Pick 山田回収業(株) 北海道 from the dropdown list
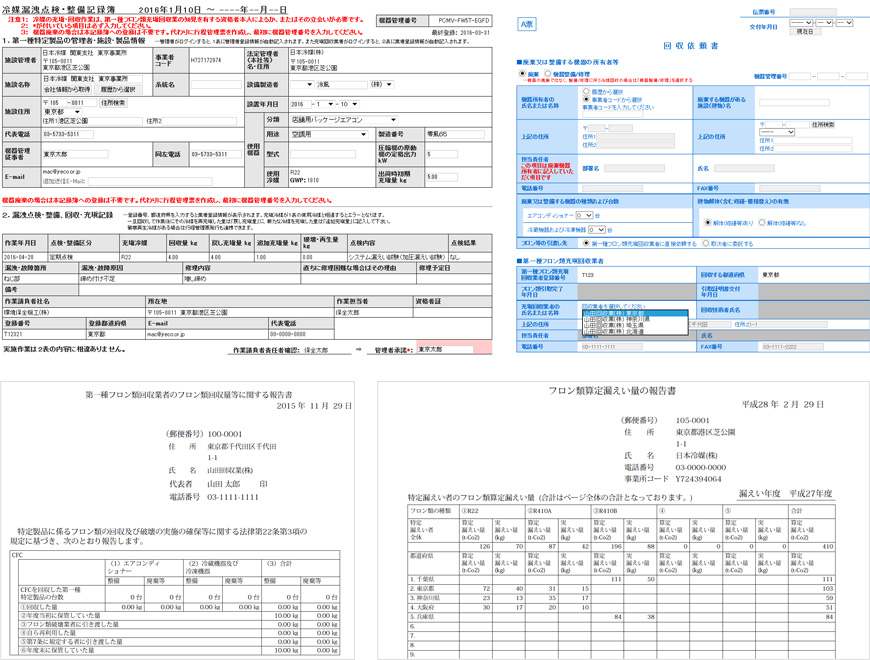Screen dimensions: 870x660 (x=635, y=332)
